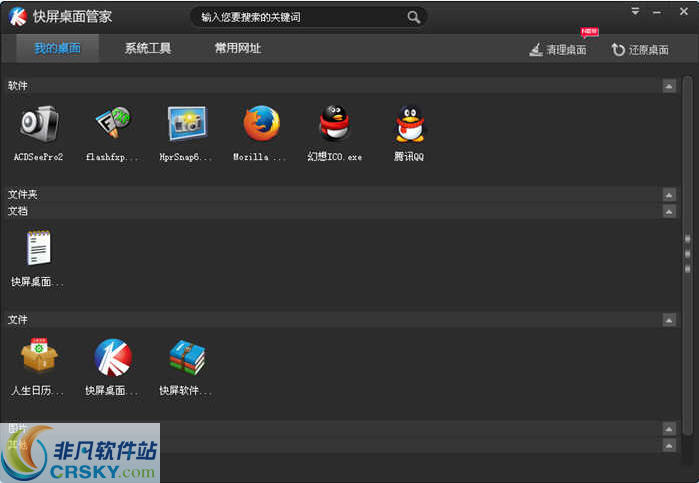
Task: Toggle the 图片 section arrow
Action: 669,429
